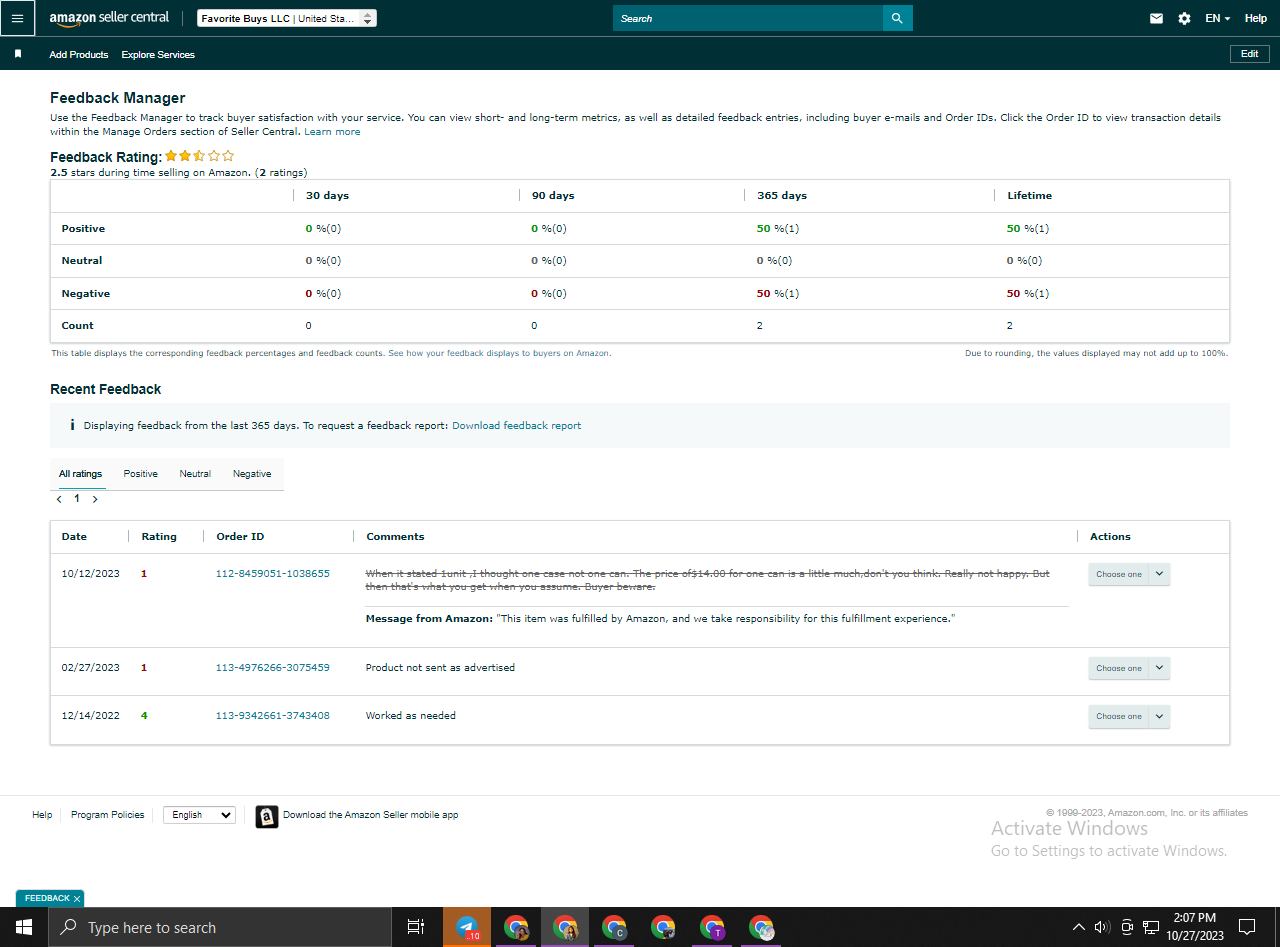Click the search magnifier button
This screenshot has height=947, width=1280.
click(897, 18)
